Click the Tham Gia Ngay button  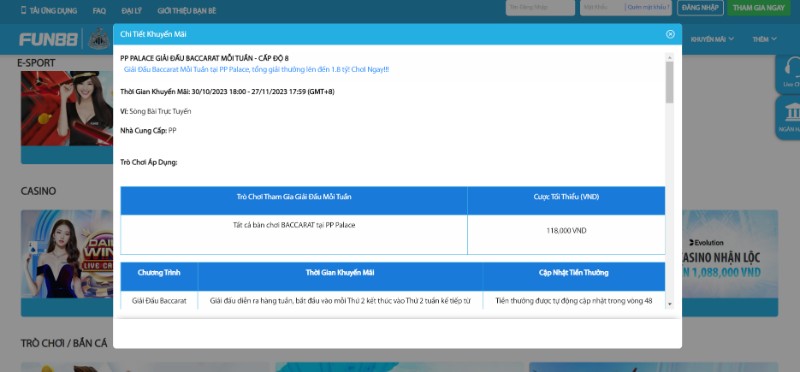tap(759, 8)
